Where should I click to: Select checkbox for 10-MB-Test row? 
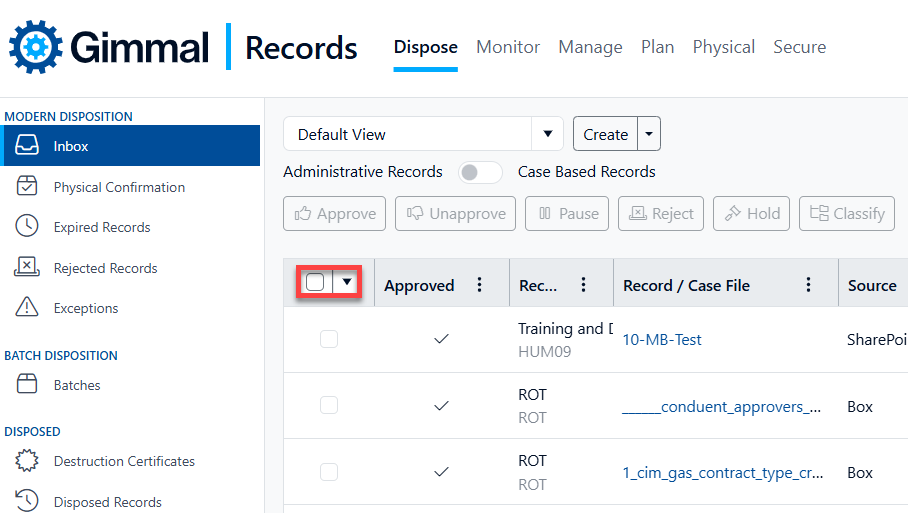pyautogui.click(x=329, y=340)
